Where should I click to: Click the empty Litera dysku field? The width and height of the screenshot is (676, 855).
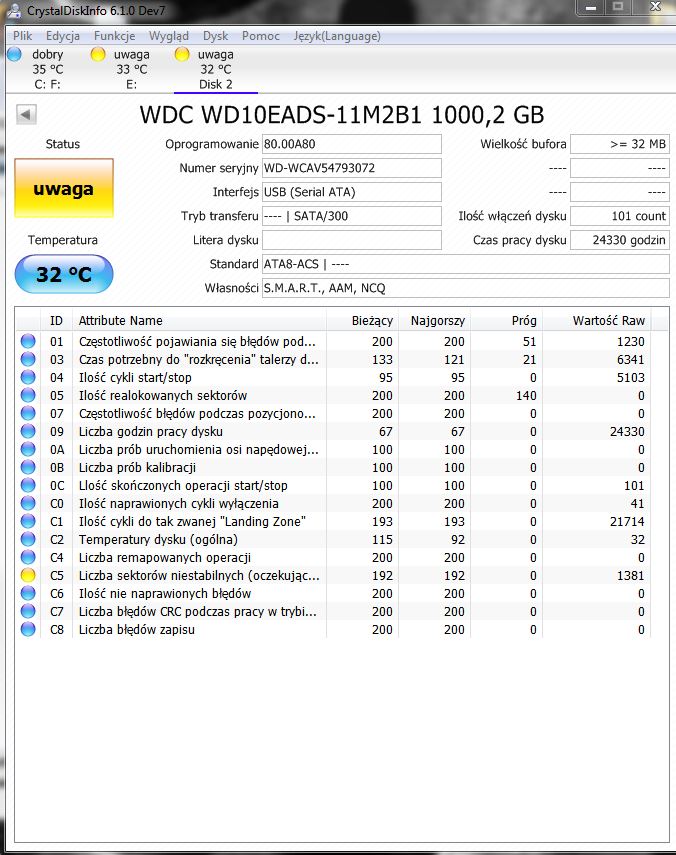coord(352,240)
